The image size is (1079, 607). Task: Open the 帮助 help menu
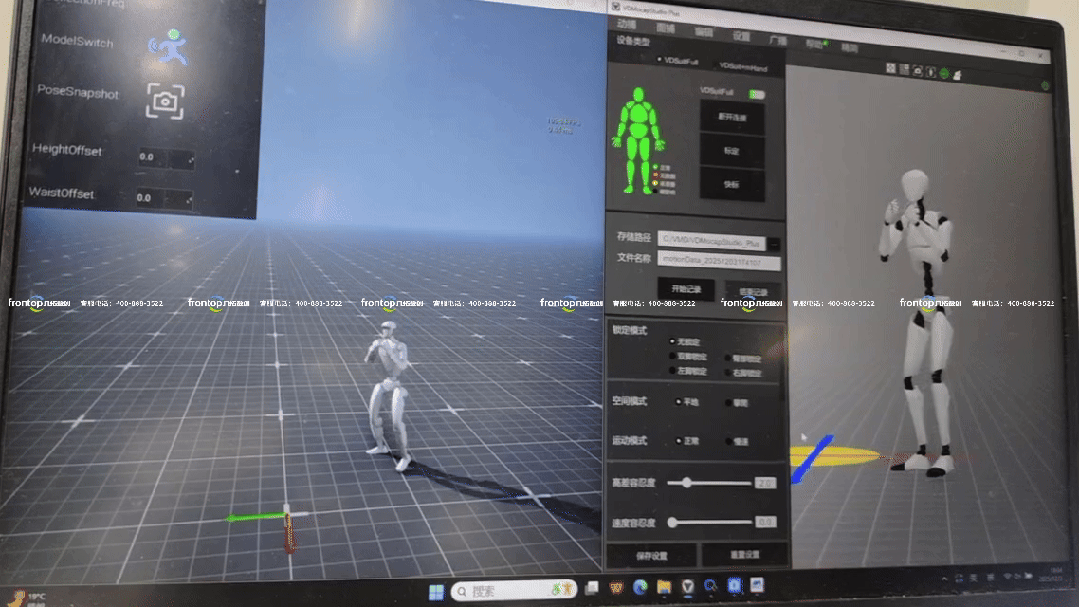pyautogui.click(x=815, y=44)
